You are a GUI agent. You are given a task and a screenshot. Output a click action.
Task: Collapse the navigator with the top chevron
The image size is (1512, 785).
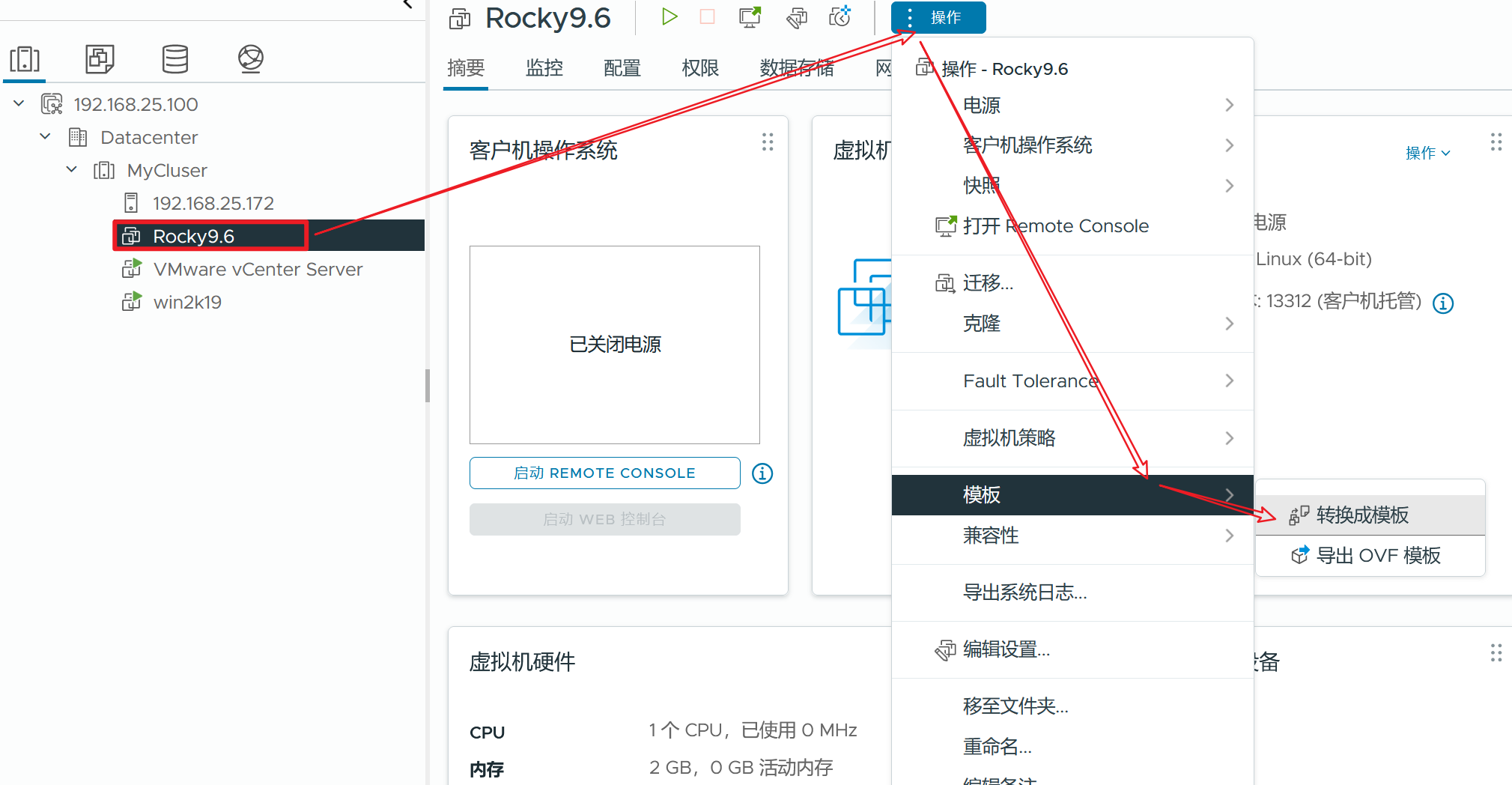pyautogui.click(x=408, y=4)
